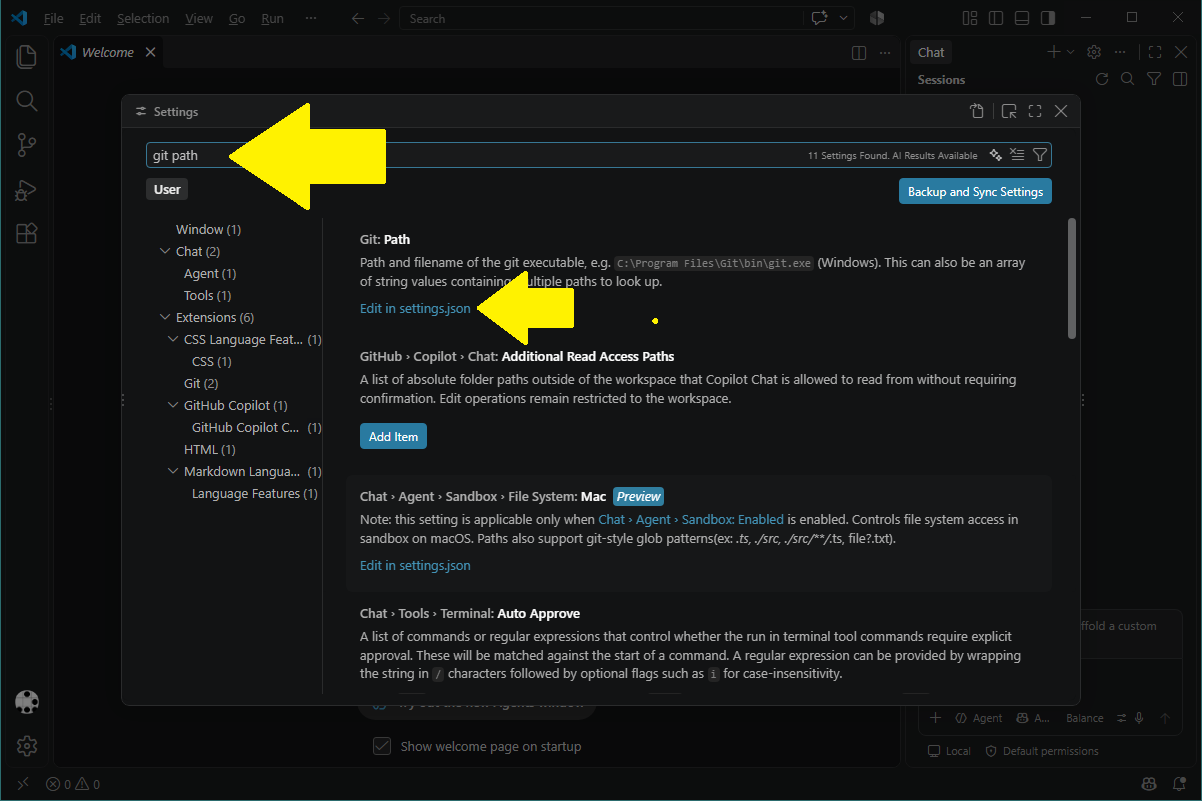This screenshot has width=1202, height=801.
Task: Open the Run menu
Action: tap(272, 18)
